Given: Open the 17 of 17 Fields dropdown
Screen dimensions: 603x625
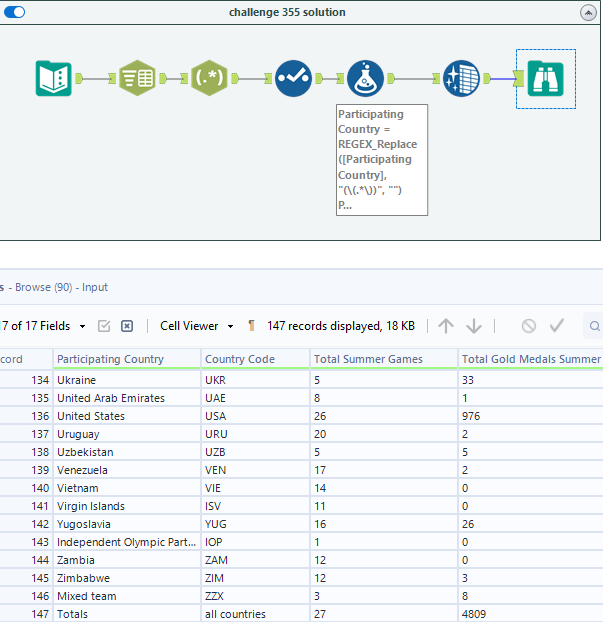Looking at the screenshot, I should 43,326.
